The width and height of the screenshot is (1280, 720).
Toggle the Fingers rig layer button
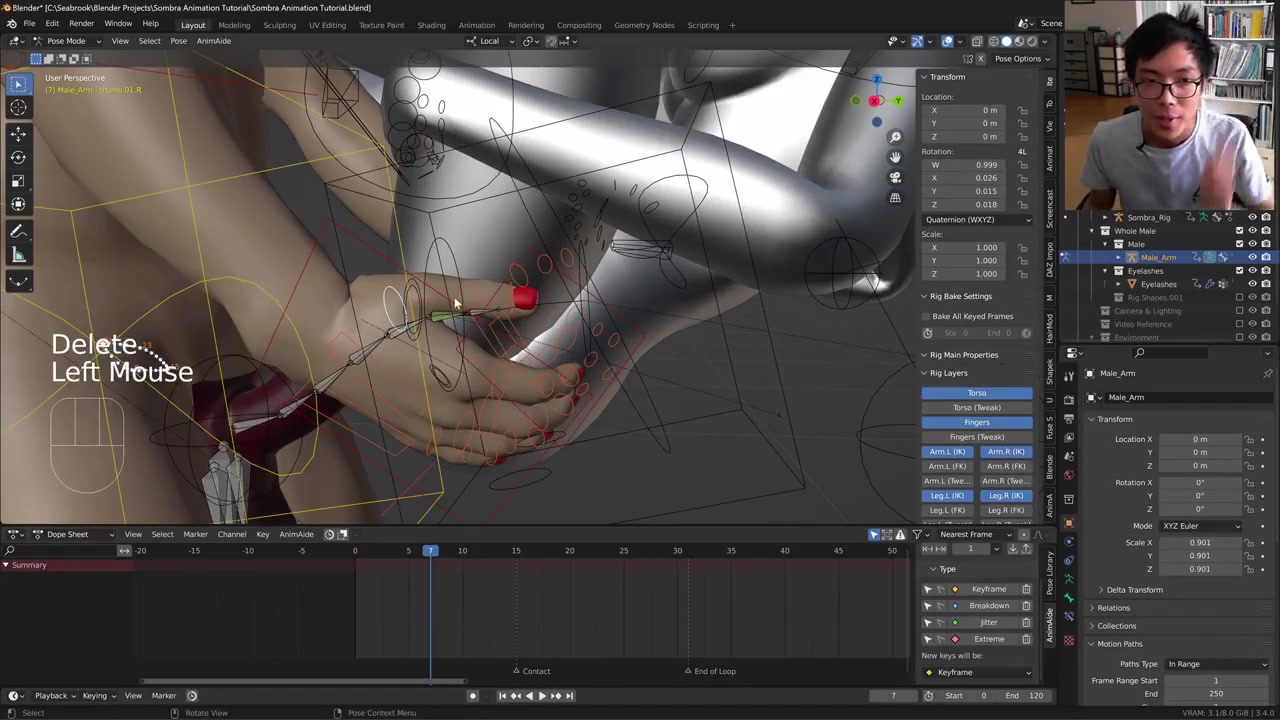[x=977, y=422]
